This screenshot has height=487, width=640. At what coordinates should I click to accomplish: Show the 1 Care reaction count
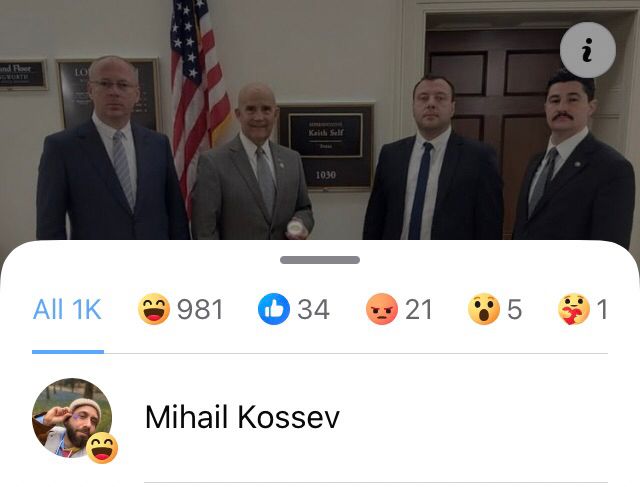(602, 309)
